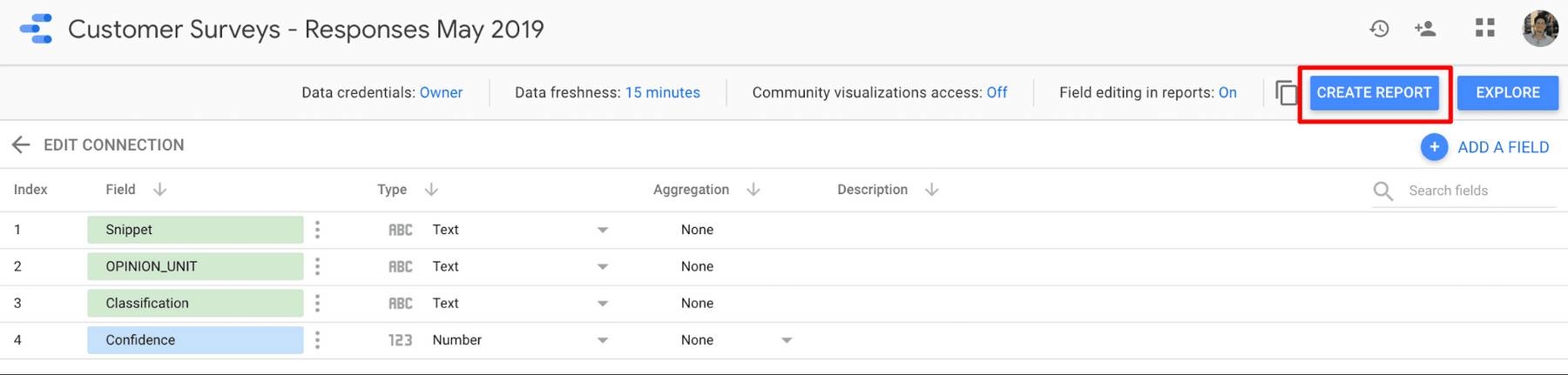The image size is (1568, 375).
Task: Toggle Field editing in reports On link
Action: tap(1227, 92)
